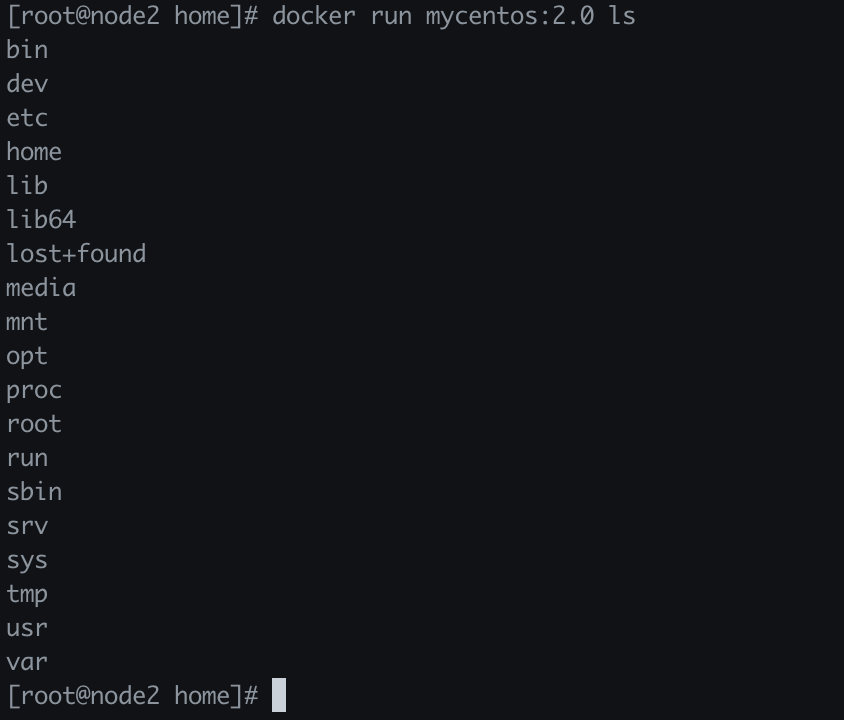Image resolution: width=844 pixels, height=720 pixels.
Task: Click the 'lib64' directory entry
Action: (41, 220)
